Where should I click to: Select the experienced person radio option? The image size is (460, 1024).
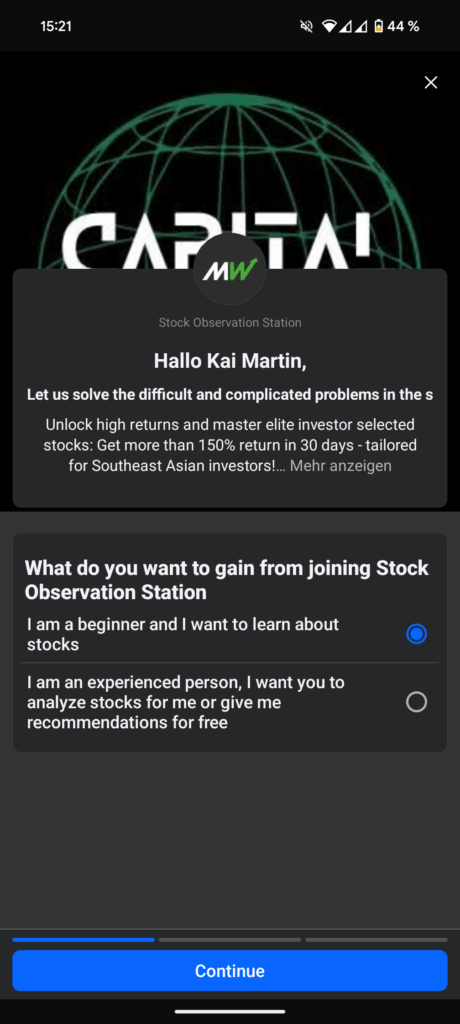point(416,702)
